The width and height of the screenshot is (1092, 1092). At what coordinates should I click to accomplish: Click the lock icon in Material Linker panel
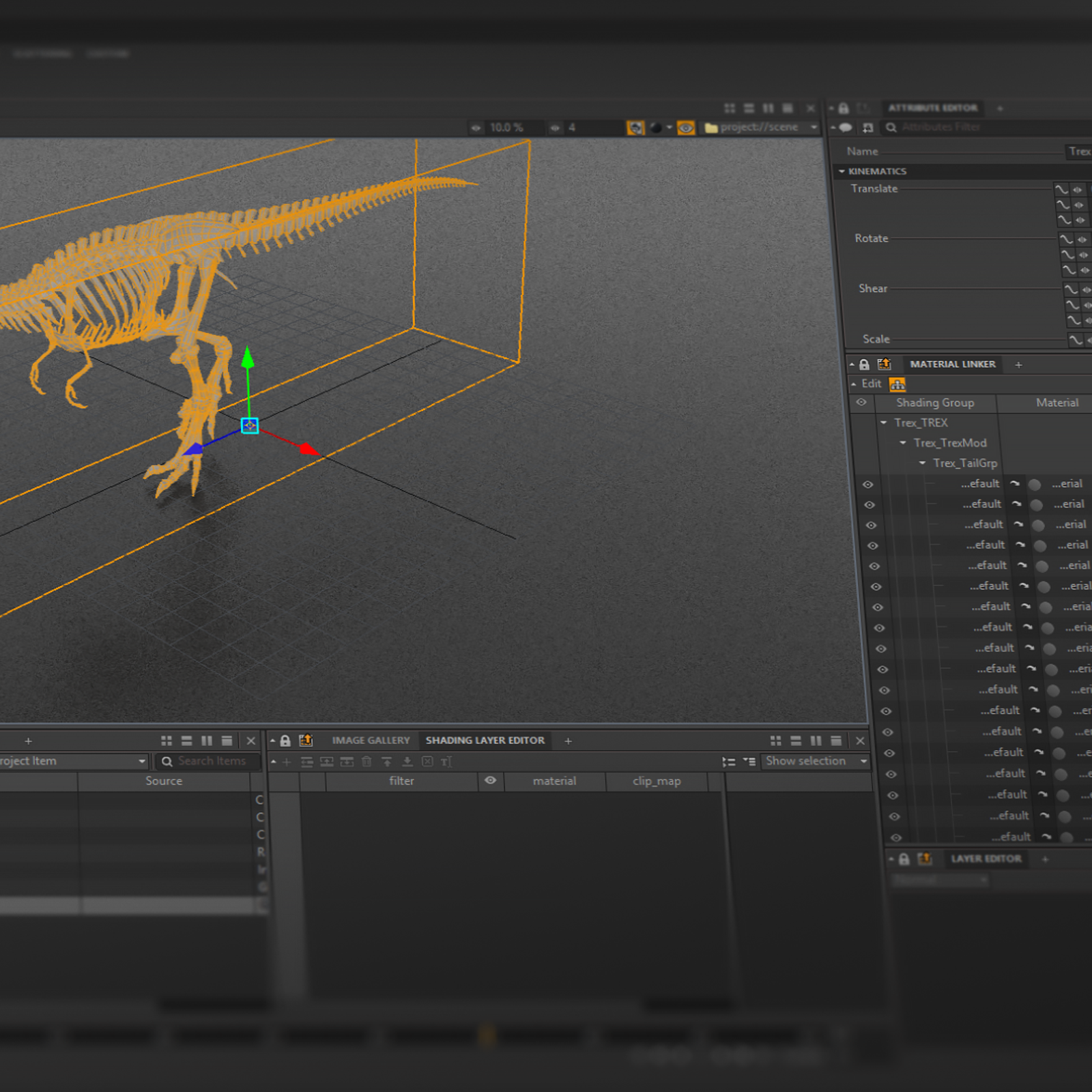pyautogui.click(x=864, y=364)
